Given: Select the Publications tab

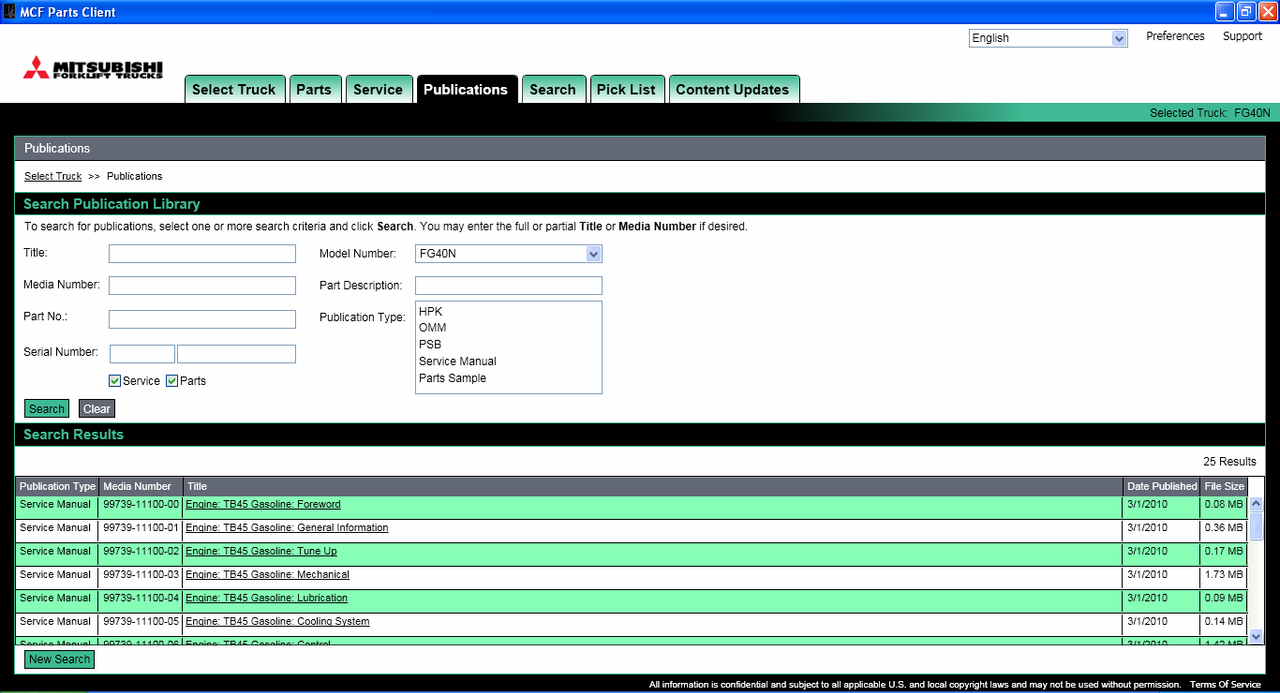Looking at the screenshot, I should tap(466, 89).
